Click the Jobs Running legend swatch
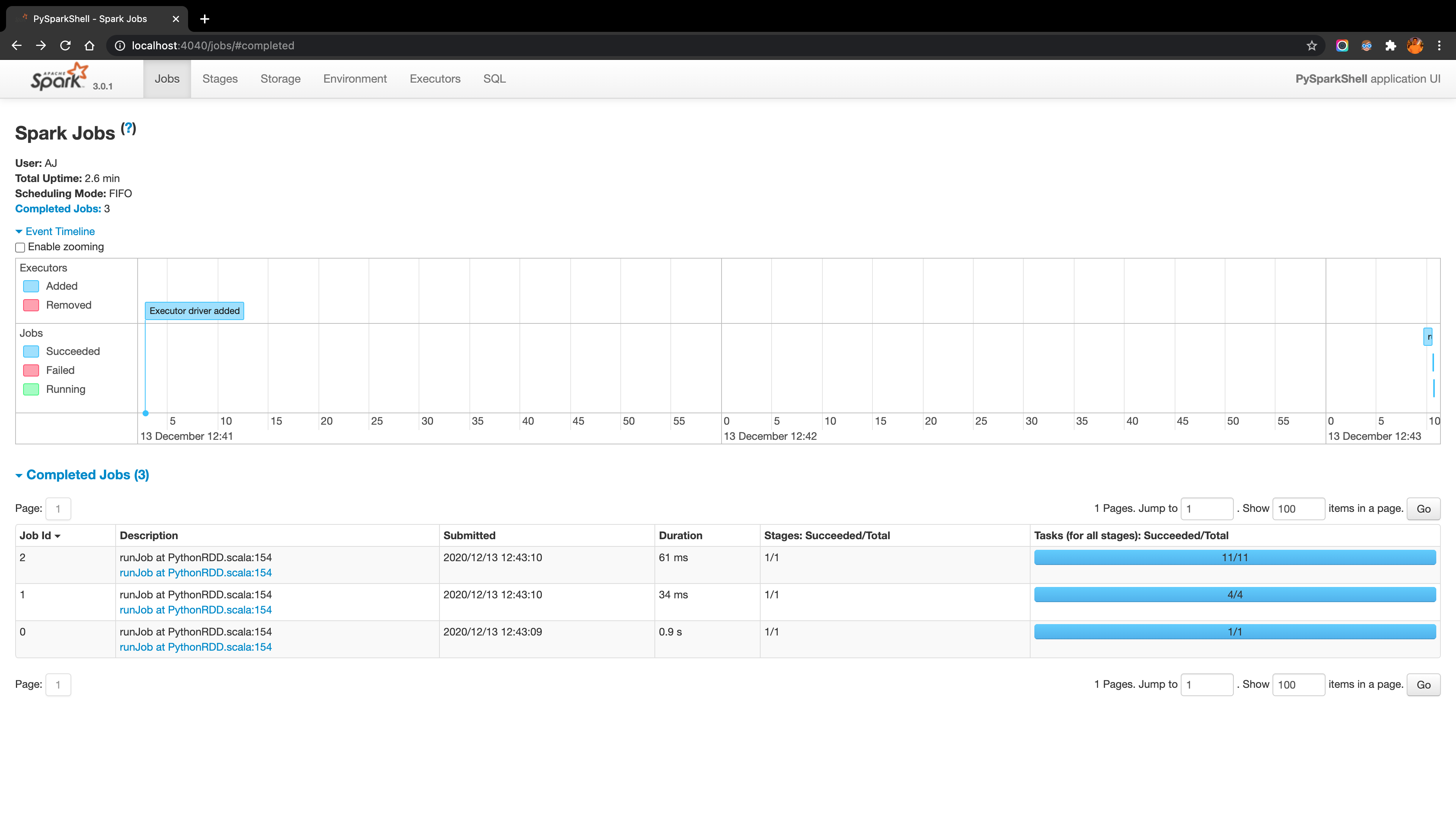The width and height of the screenshot is (1456, 819). tap(31, 389)
